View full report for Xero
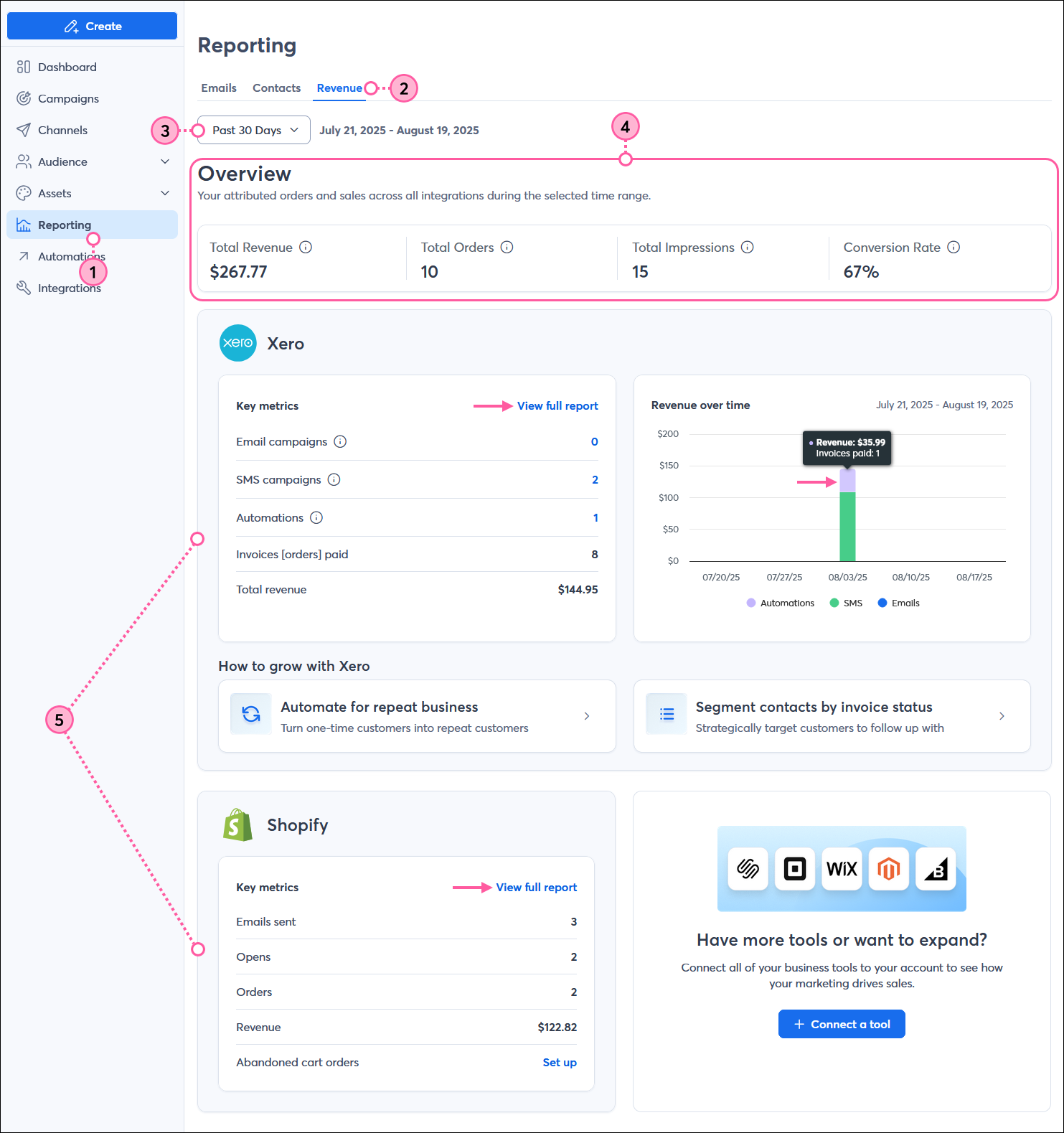The width and height of the screenshot is (1064, 1133). pos(557,405)
